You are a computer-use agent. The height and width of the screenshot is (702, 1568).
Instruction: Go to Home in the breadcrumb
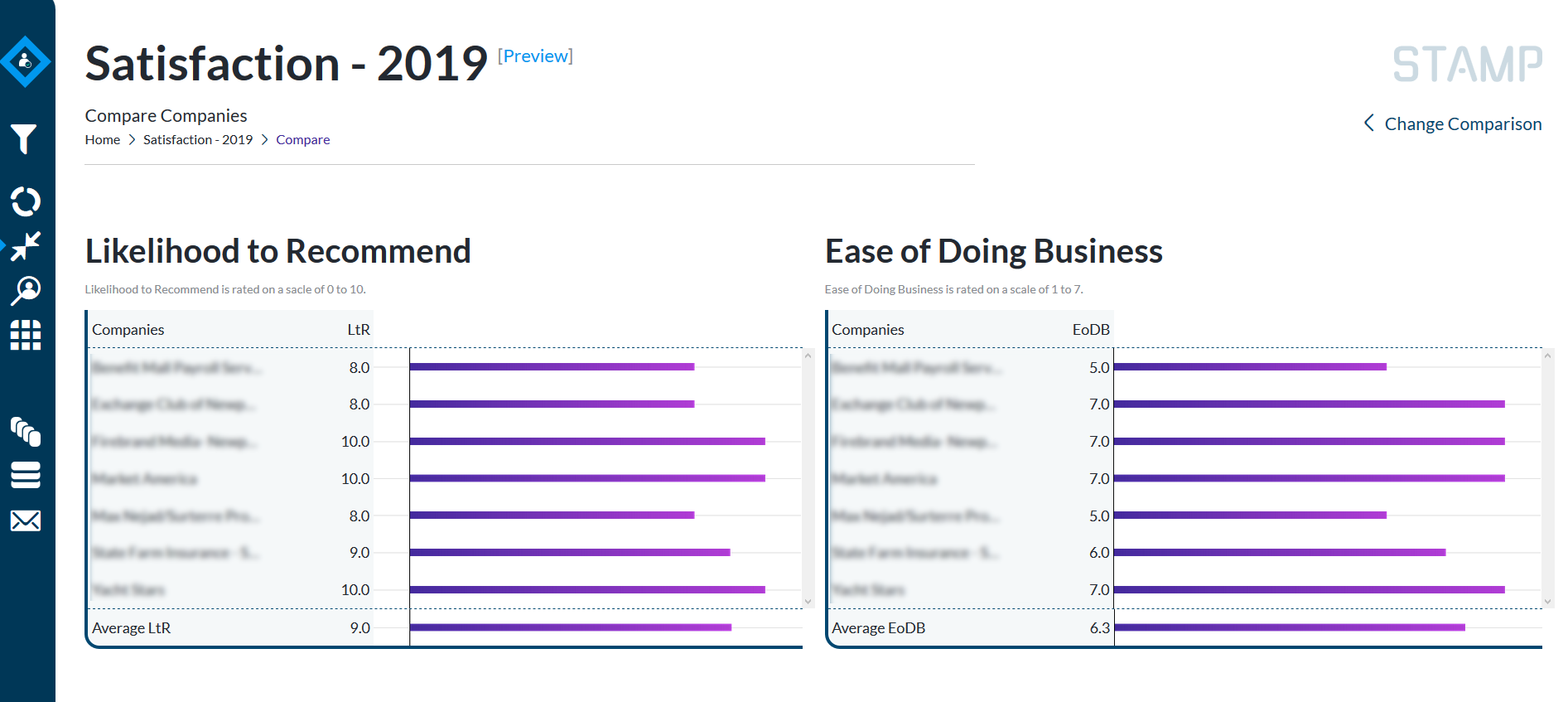tap(103, 140)
